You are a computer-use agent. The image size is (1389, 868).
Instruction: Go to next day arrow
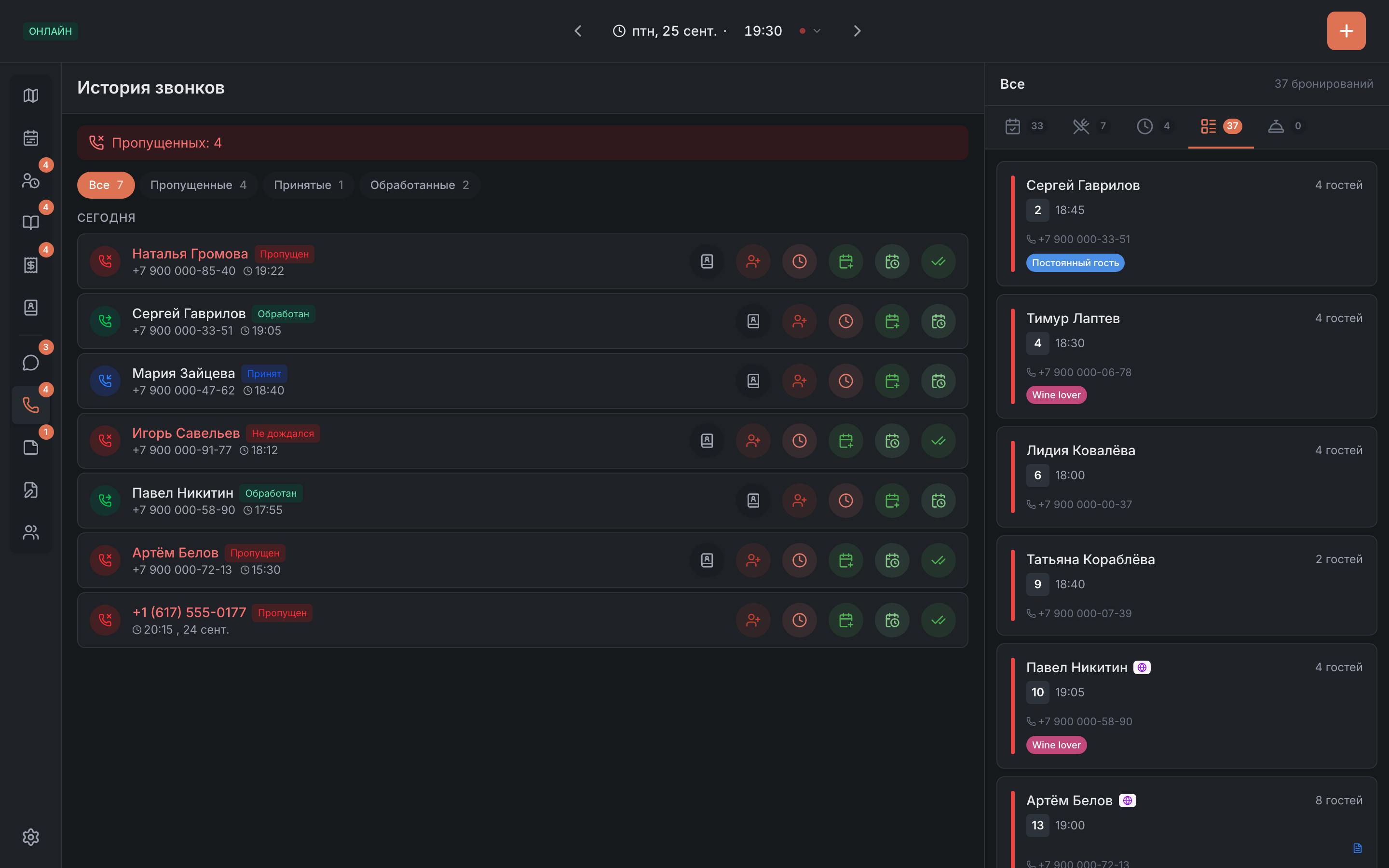(857, 31)
